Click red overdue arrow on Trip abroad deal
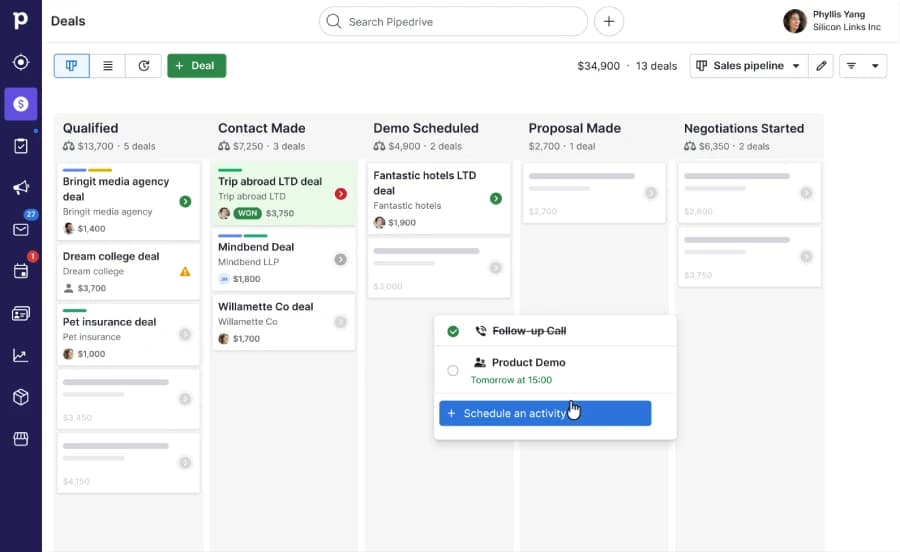900x552 pixels. pos(340,194)
